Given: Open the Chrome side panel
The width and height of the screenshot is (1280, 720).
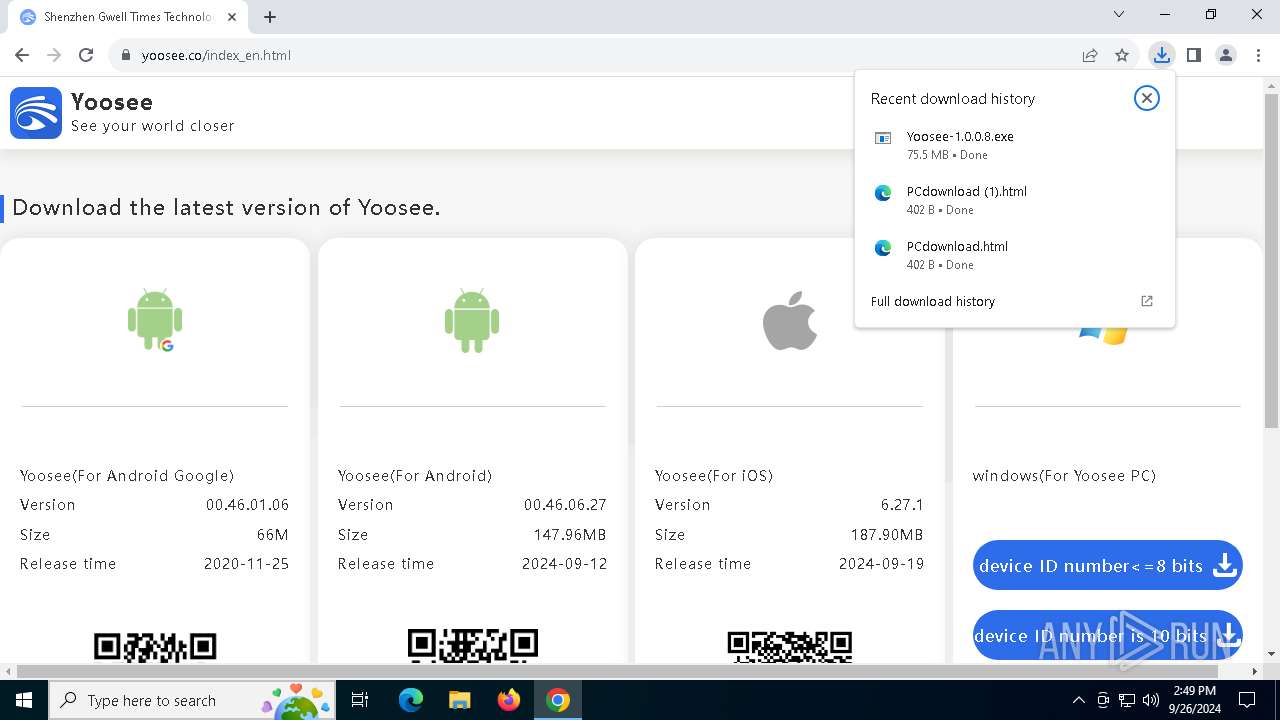Looking at the screenshot, I should click(1194, 55).
